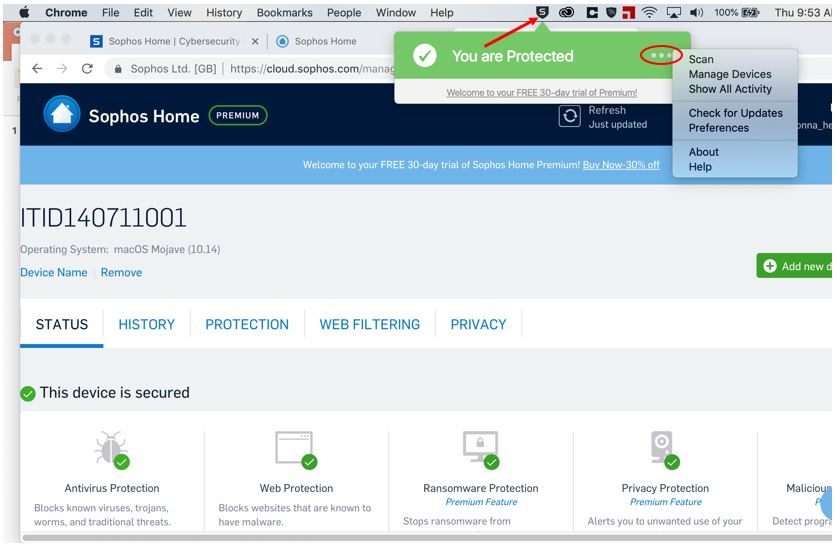Click the padlock icon in address bar

click(119, 69)
